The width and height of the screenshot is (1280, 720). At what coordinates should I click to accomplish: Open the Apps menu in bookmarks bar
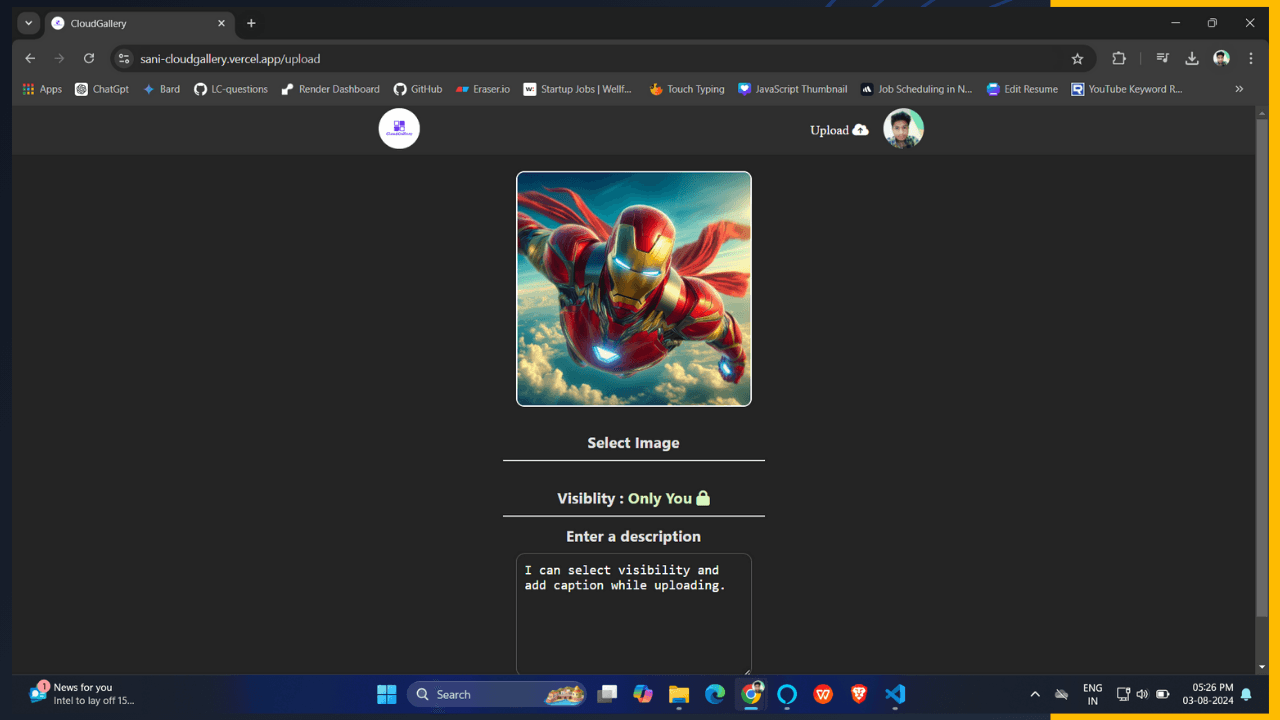28,89
